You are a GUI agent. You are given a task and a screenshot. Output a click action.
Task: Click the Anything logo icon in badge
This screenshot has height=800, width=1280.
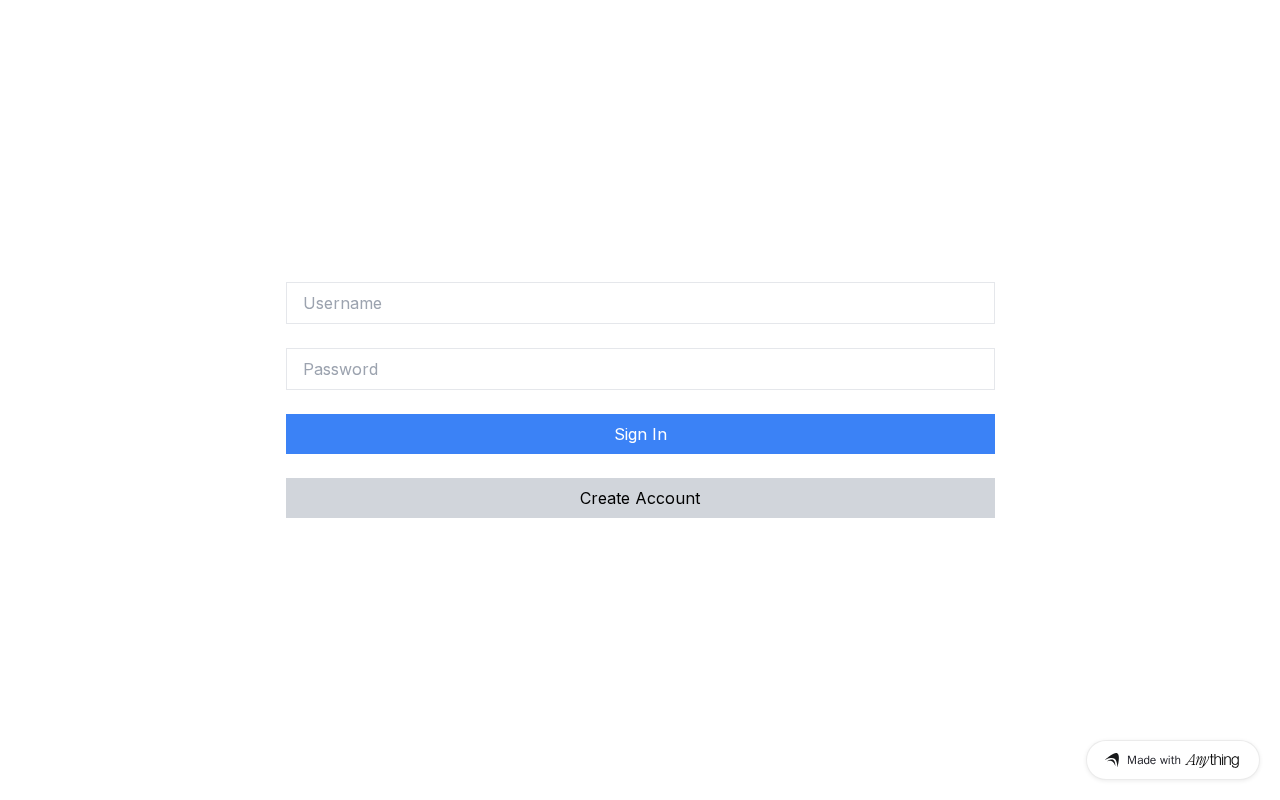point(1112,760)
